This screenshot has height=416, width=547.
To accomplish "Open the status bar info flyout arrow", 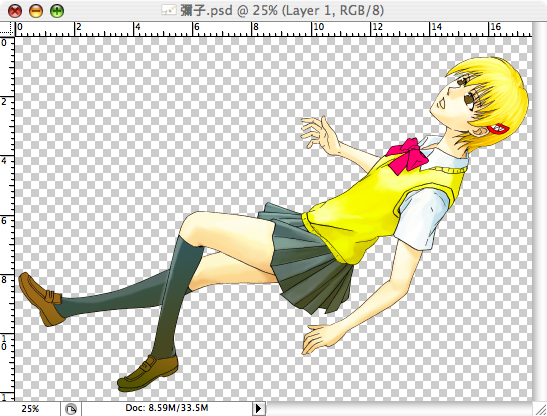I will tap(258, 408).
